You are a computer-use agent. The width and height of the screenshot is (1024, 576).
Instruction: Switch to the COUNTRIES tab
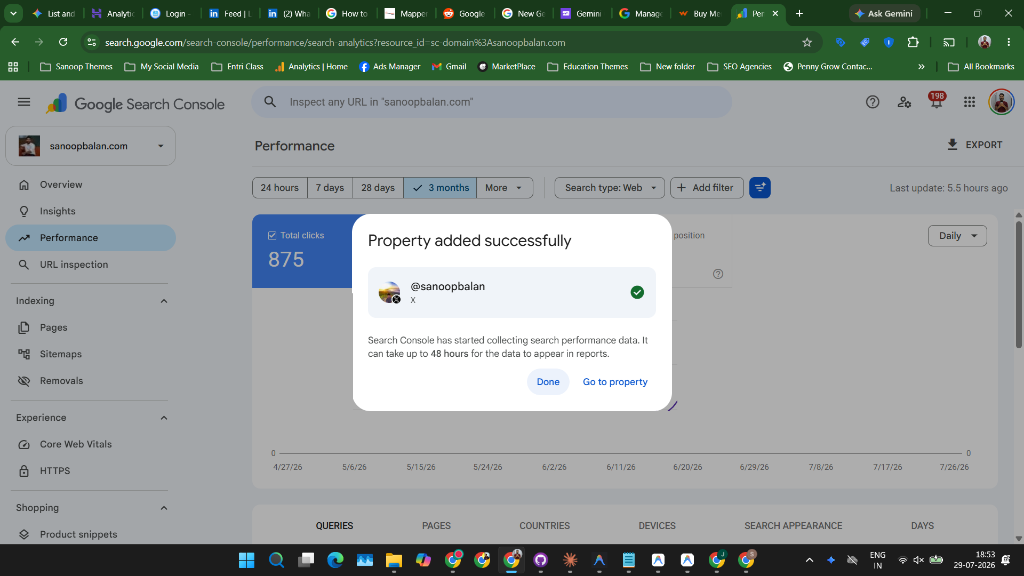click(x=545, y=526)
